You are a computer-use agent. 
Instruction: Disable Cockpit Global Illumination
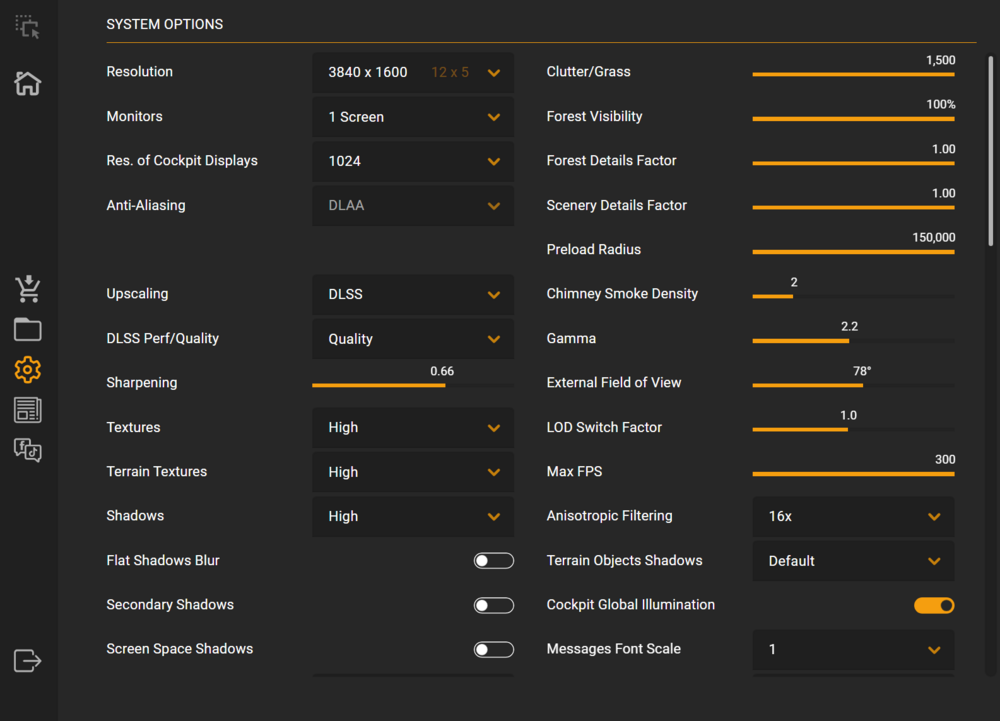(934, 605)
